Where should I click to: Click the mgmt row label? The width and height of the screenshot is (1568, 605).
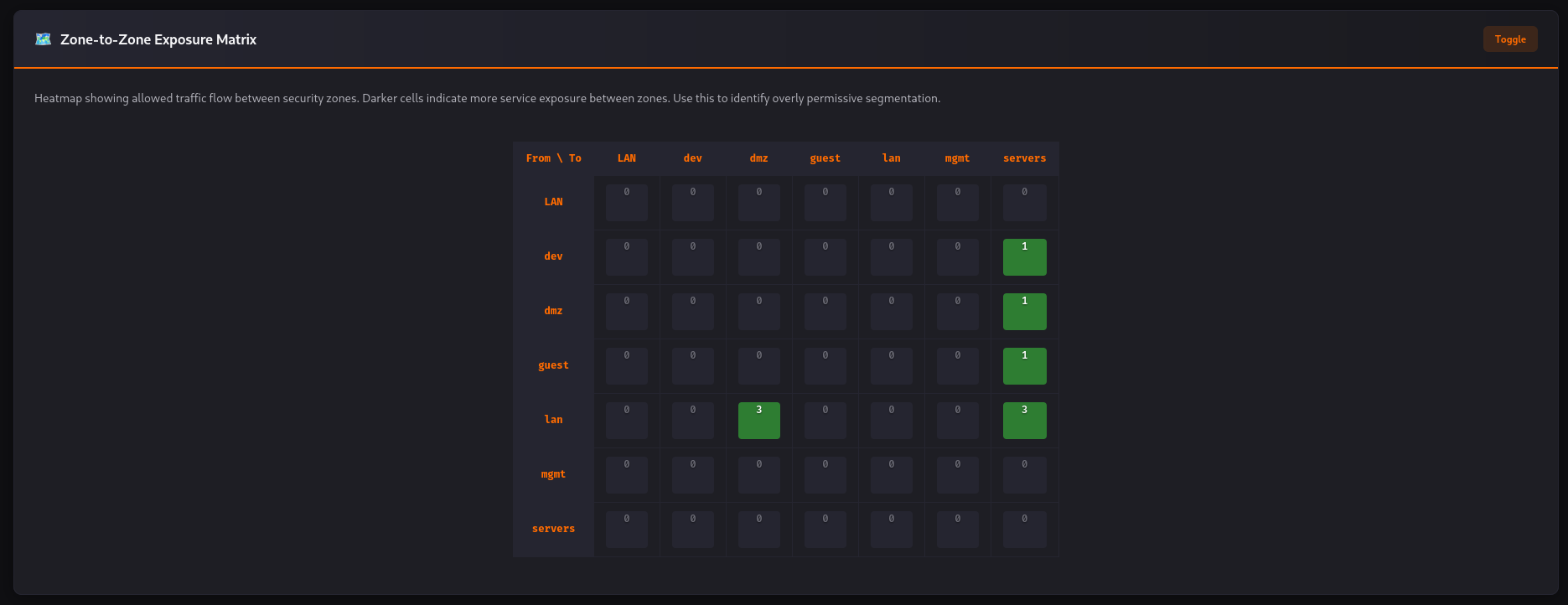click(553, 474)
